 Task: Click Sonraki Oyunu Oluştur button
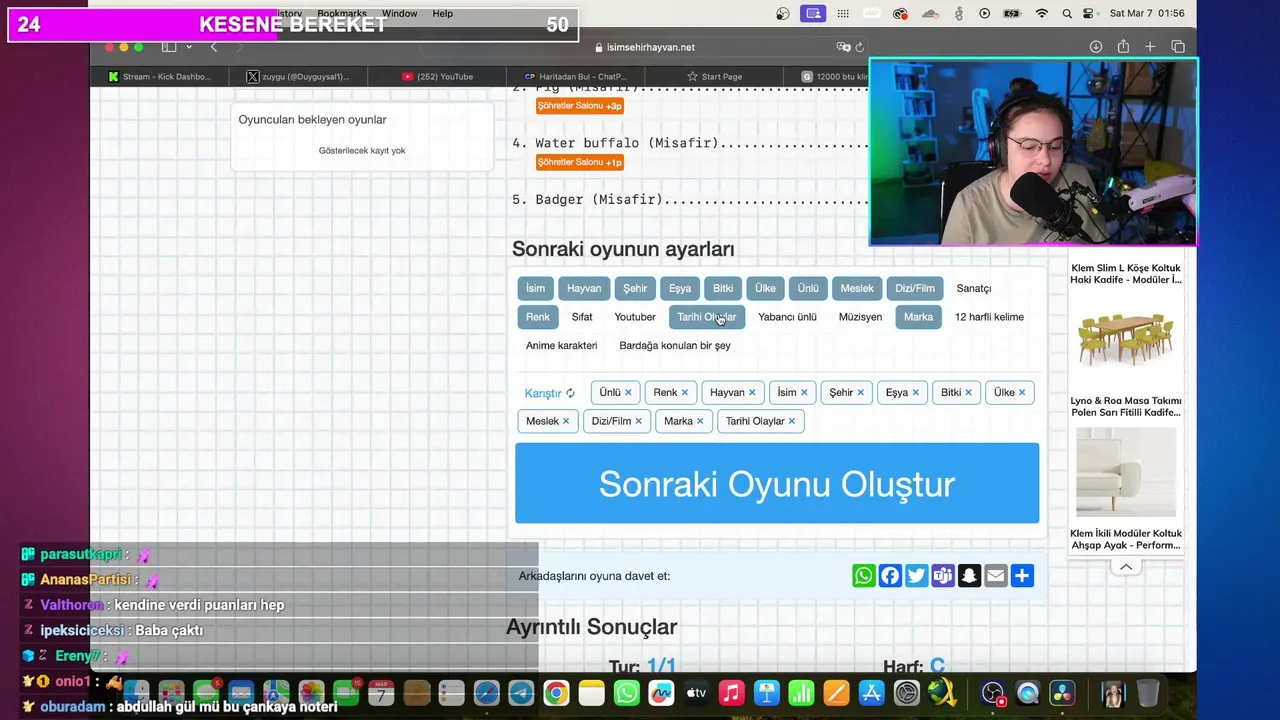(777, 483)
